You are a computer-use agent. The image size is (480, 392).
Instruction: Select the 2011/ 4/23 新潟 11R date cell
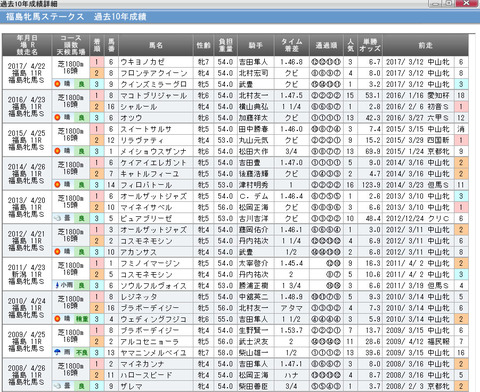(26, 274)
